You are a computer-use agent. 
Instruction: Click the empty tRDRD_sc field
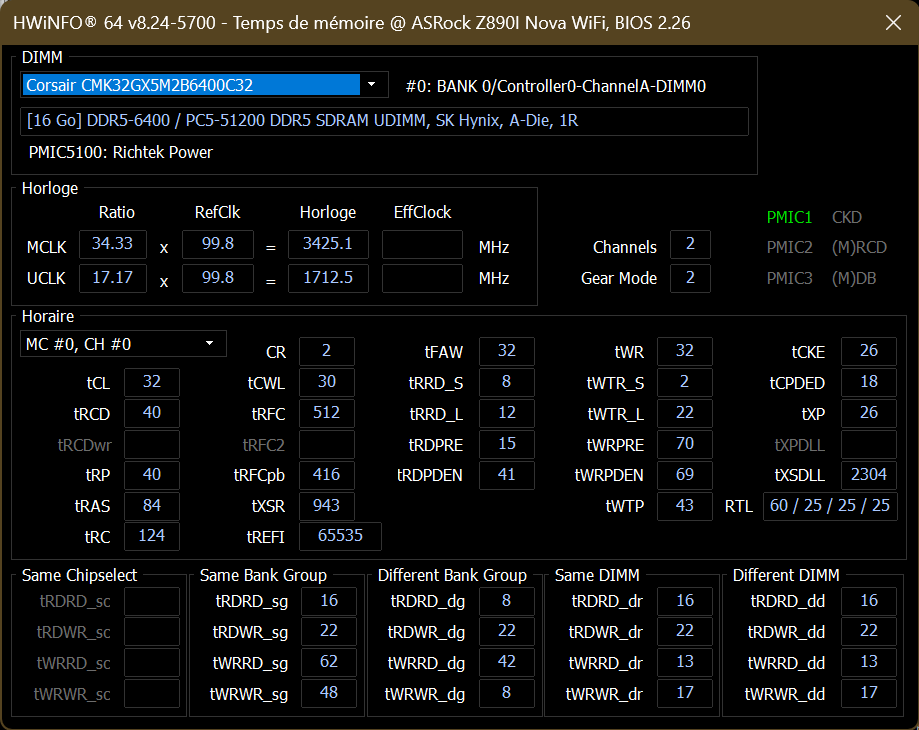(x=152, y=601)
